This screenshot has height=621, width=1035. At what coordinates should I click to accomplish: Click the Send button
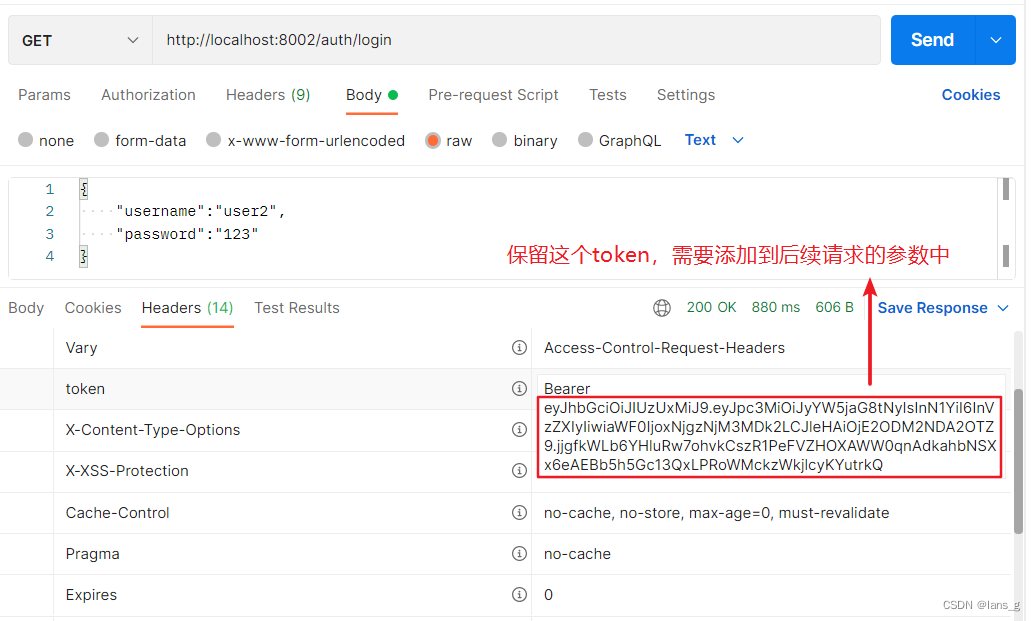coord(933,40)
